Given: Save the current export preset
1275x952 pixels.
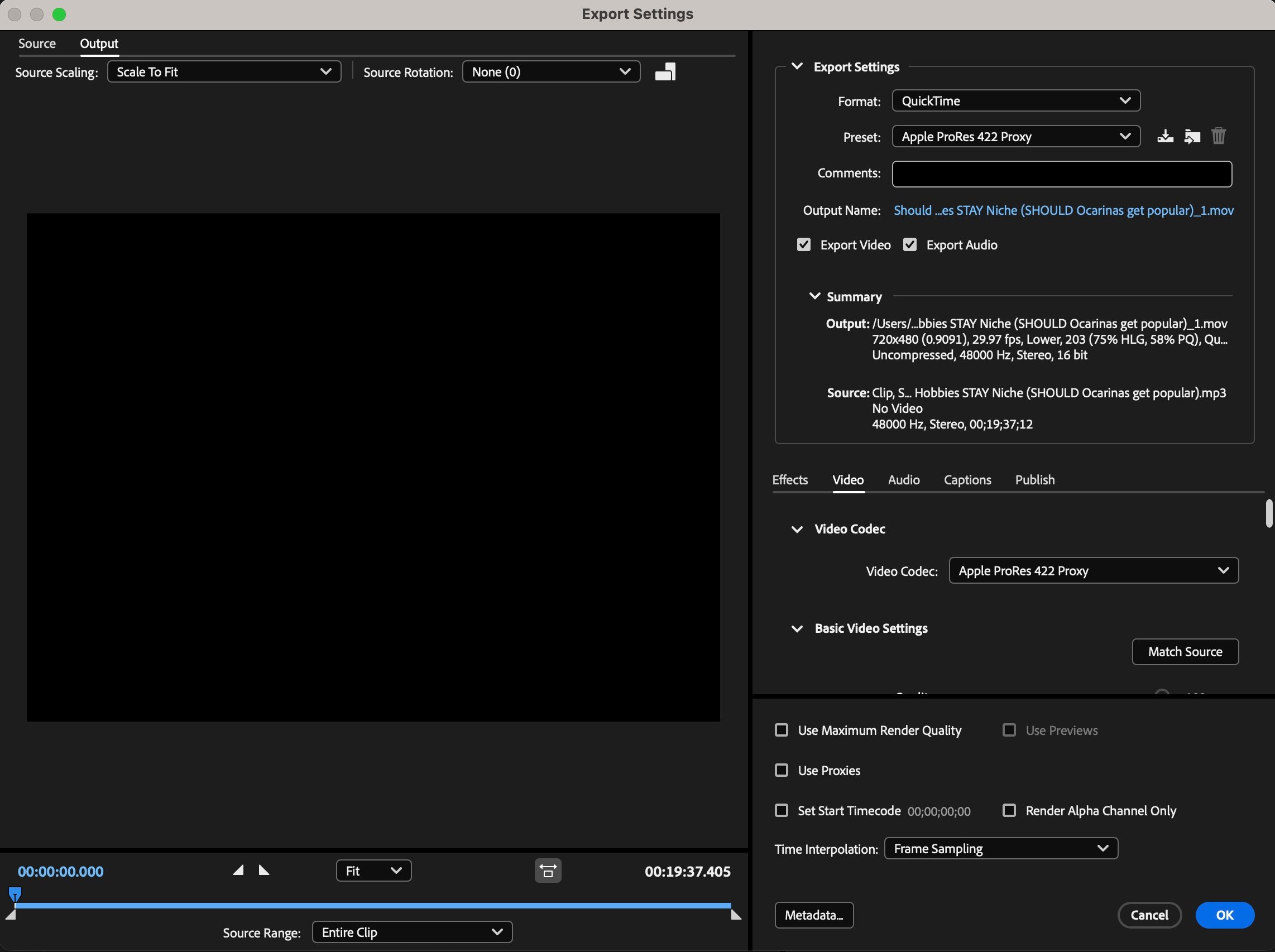Looking at the screenshot, I should [x=1165, y=136].
